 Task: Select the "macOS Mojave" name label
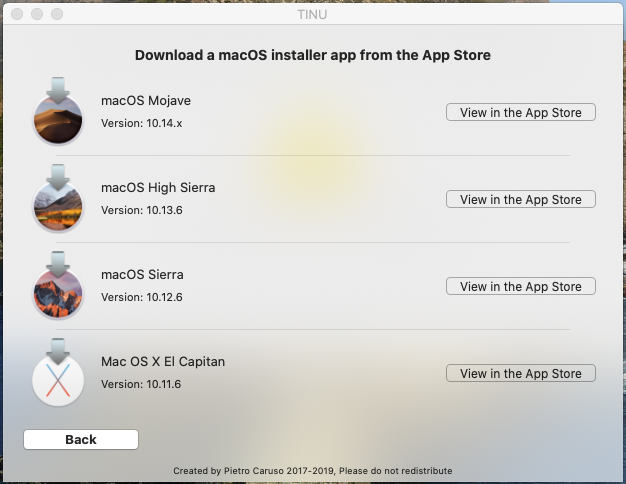pos(146,101)
